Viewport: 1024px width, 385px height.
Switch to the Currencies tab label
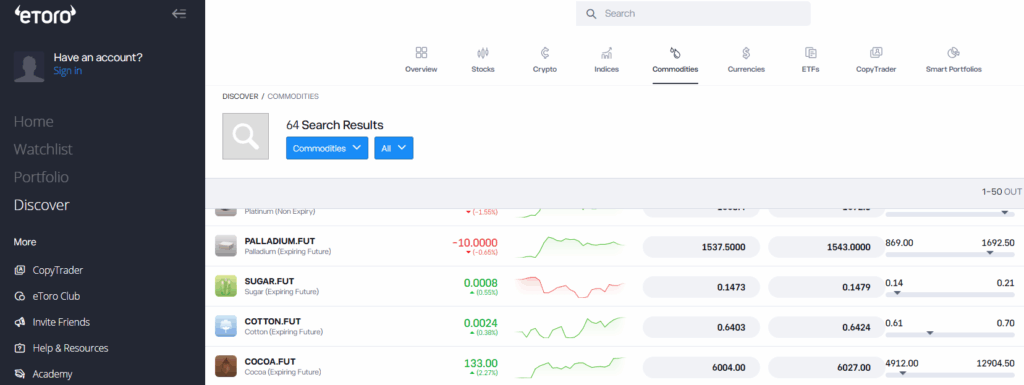[x=746, y=69]
